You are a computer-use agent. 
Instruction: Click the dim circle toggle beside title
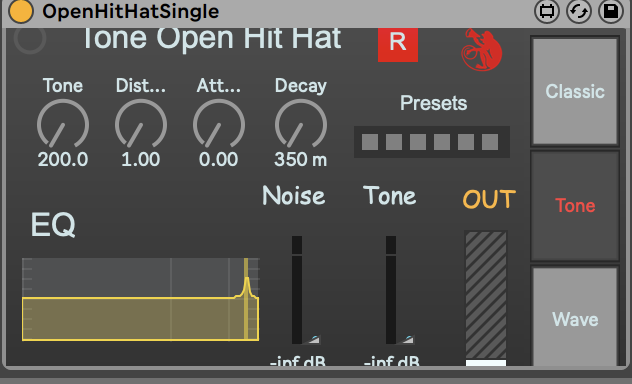pos(30,39)
